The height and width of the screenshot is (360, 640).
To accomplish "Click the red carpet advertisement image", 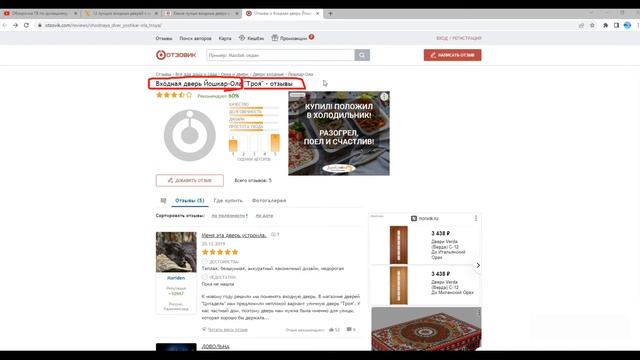I will [426, 329].
